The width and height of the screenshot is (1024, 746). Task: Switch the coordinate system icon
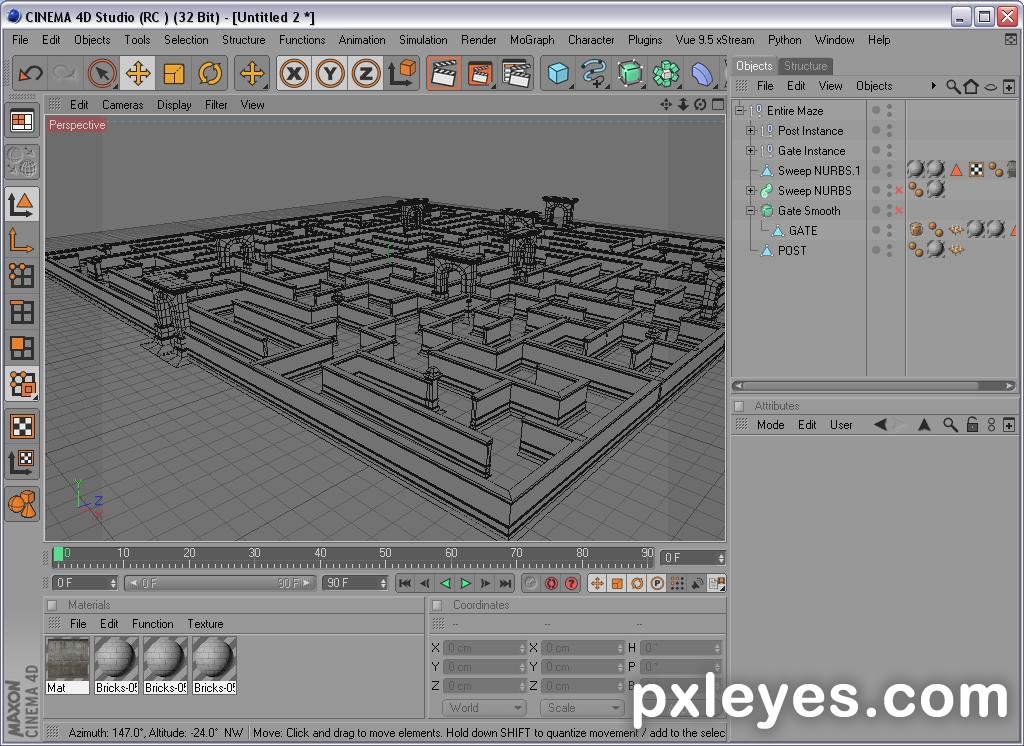pos(402,73)
